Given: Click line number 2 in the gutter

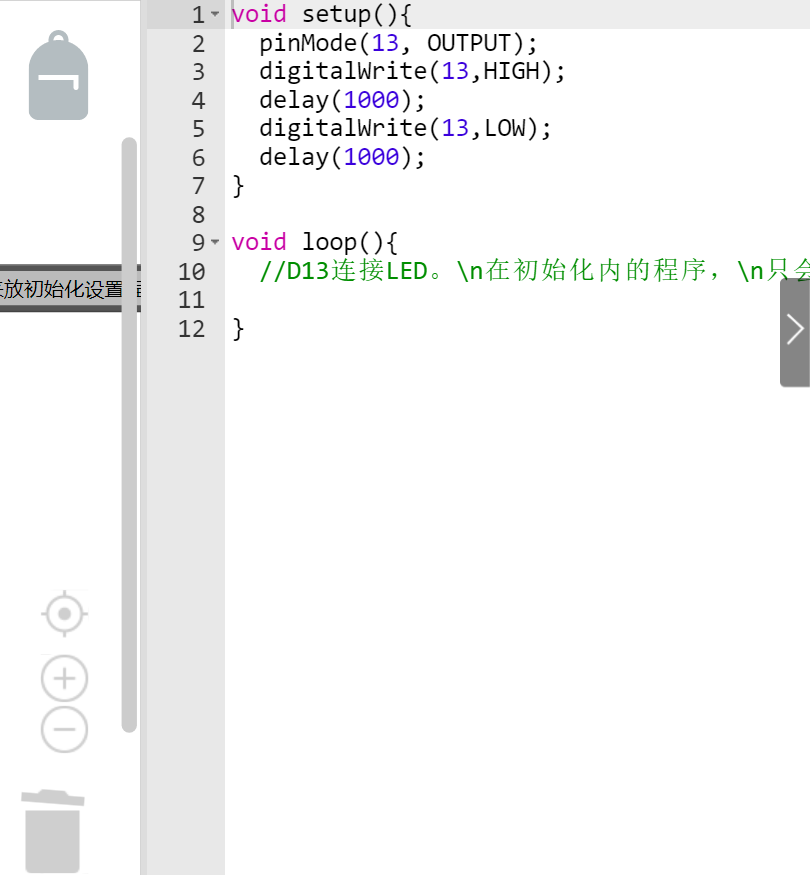Looking at the screenshot, I should click(193, 43).
